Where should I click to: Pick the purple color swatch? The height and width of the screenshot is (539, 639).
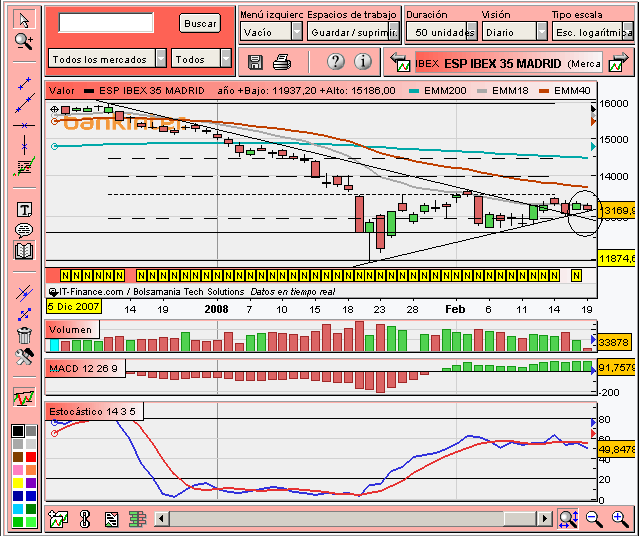point(31,483)
